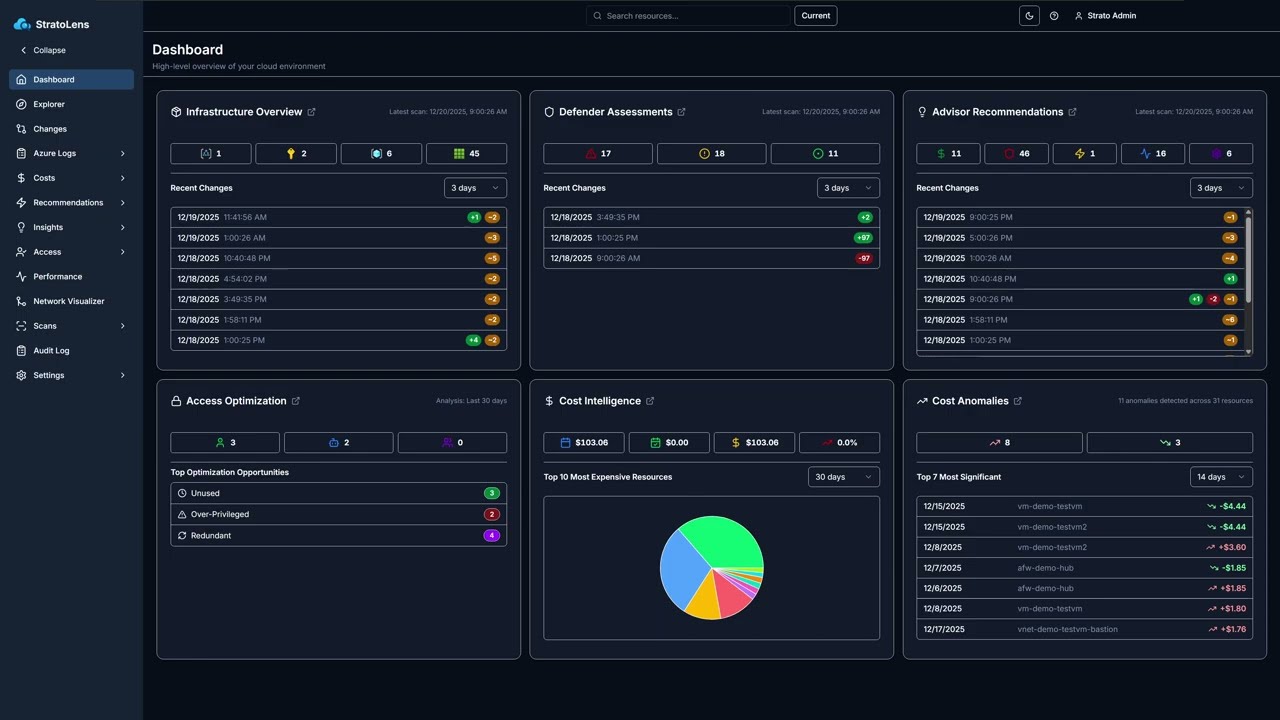Open Changes in sidebar
Viewport: 1280px width, 720px height.
pos(71,129)
